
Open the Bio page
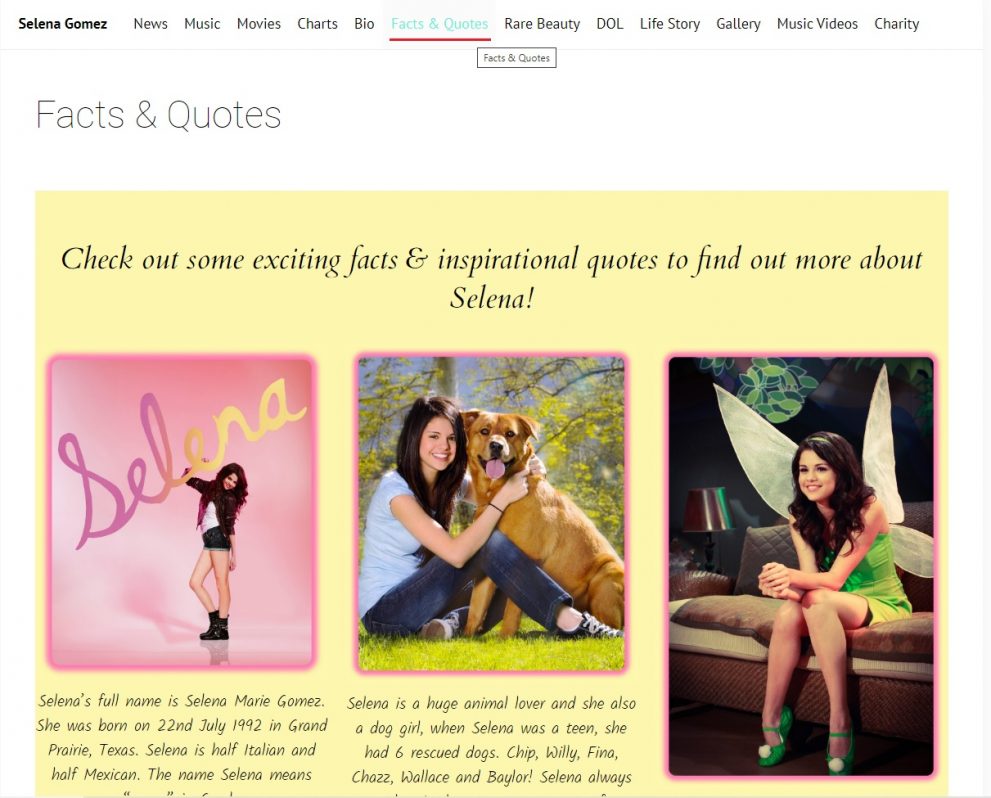tap(364, 24)
